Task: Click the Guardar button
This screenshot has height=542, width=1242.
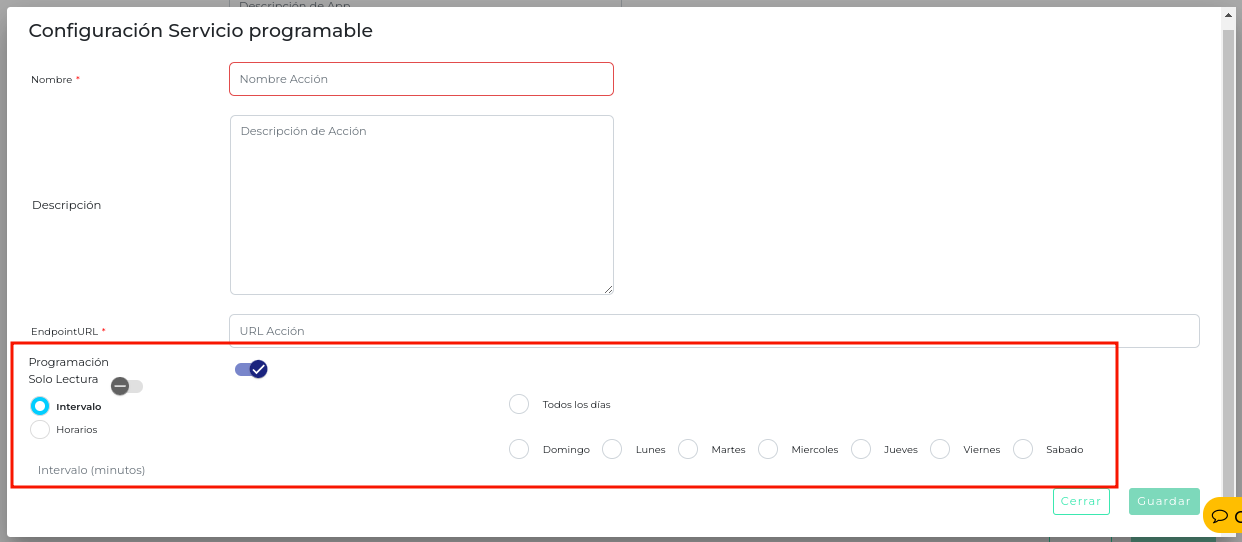Action: pyautogui.click(x=1164, y=501)
